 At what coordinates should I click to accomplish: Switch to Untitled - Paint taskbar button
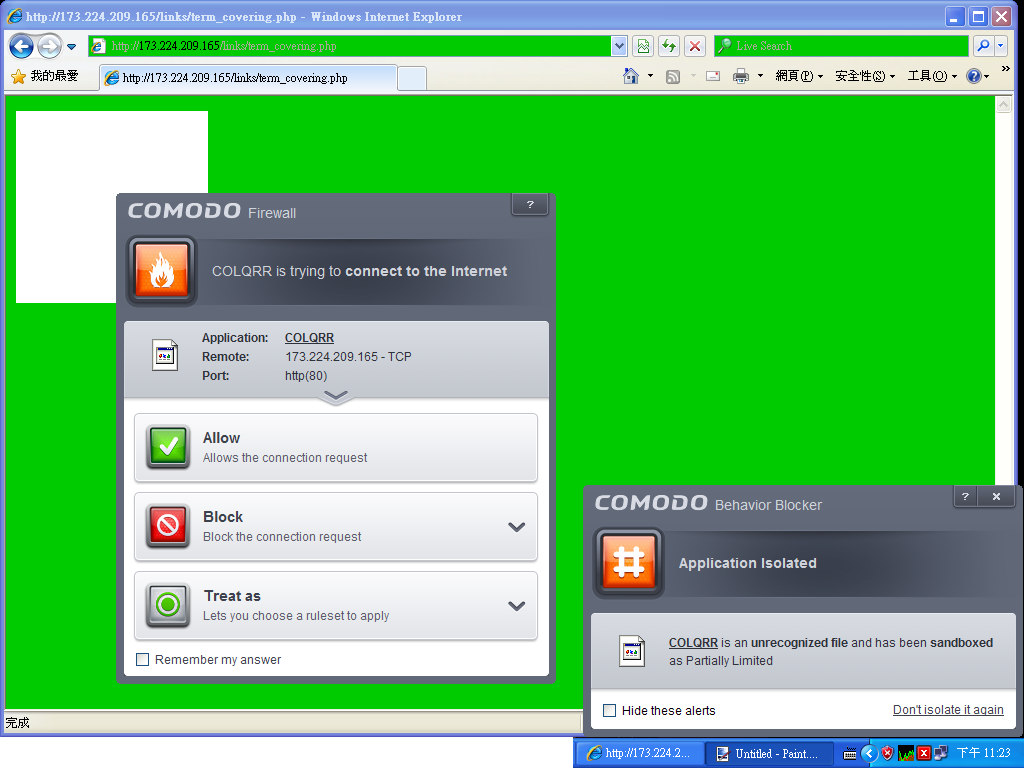pos(769,754)
